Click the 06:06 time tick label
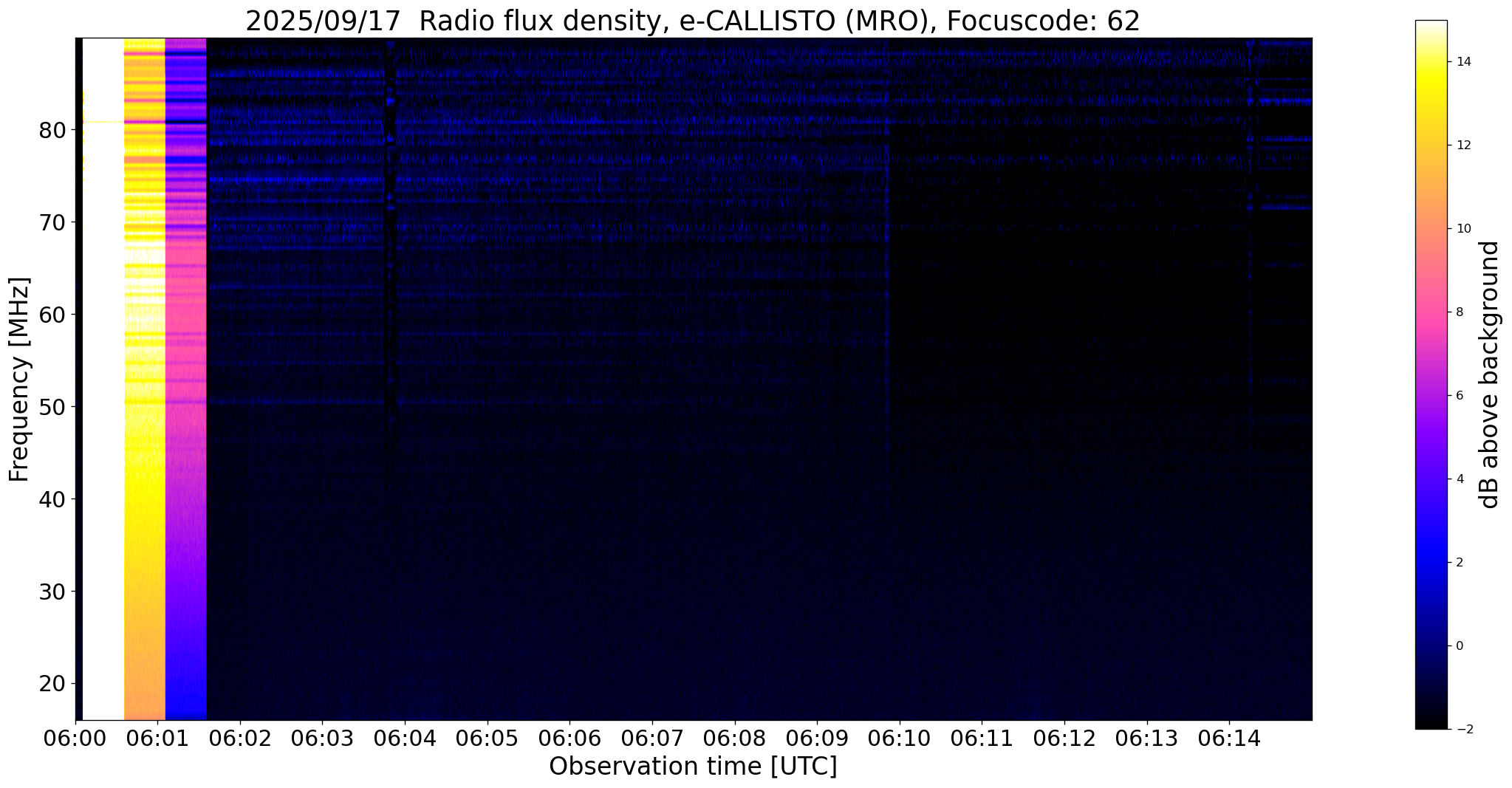1512x788 pixels. point(569,738)
